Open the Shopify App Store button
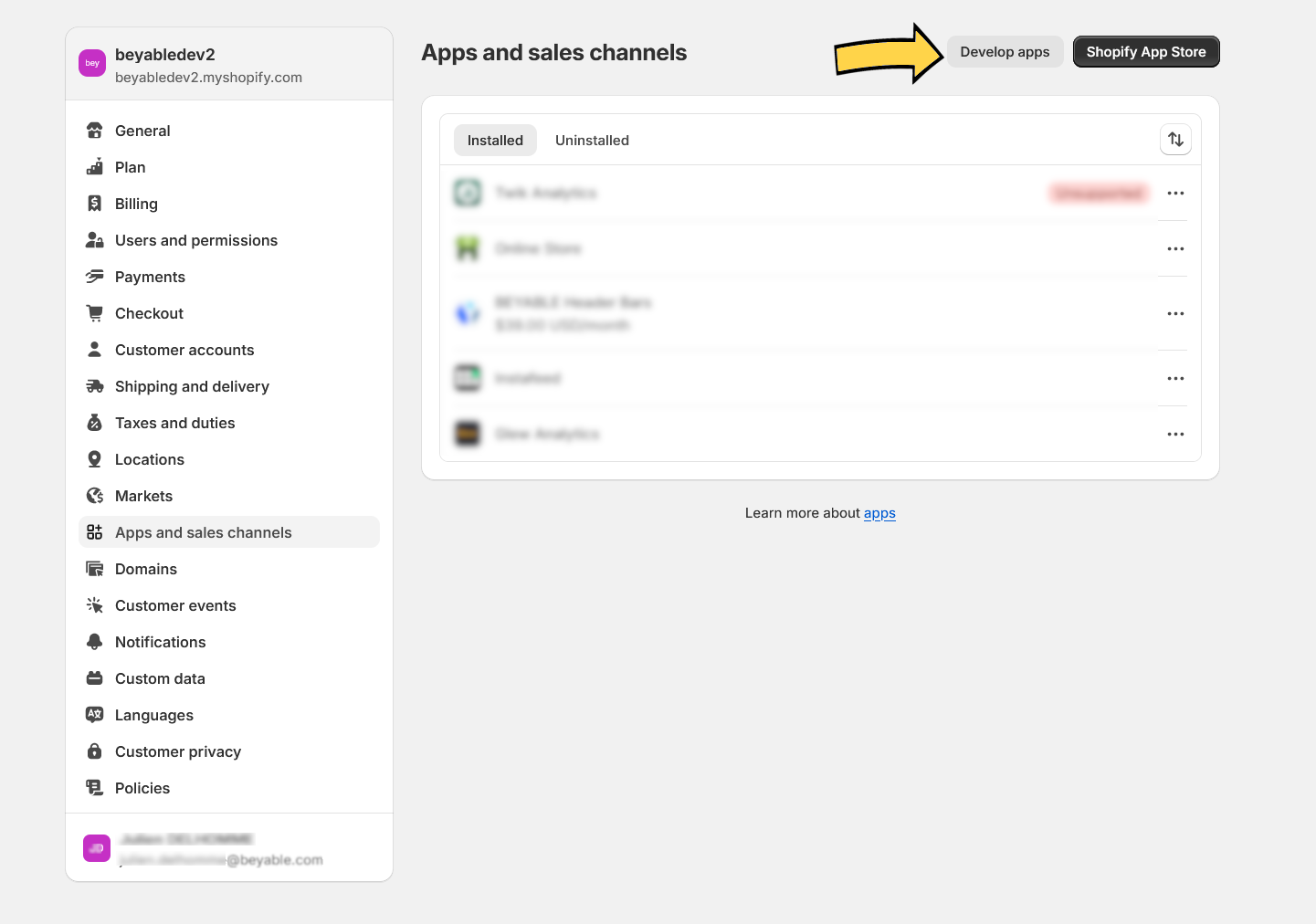The width and height of the screenshot is (1316, 924). pos(1146,52)
